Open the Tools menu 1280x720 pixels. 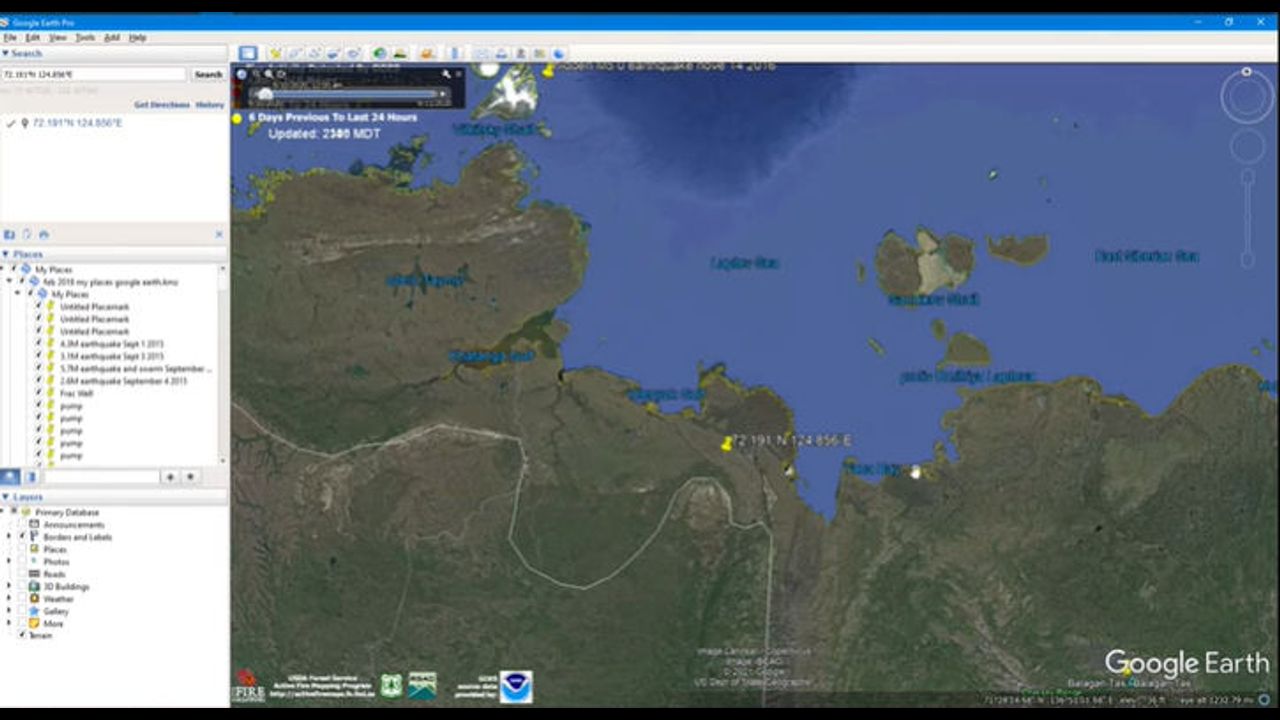pos(85,37)
